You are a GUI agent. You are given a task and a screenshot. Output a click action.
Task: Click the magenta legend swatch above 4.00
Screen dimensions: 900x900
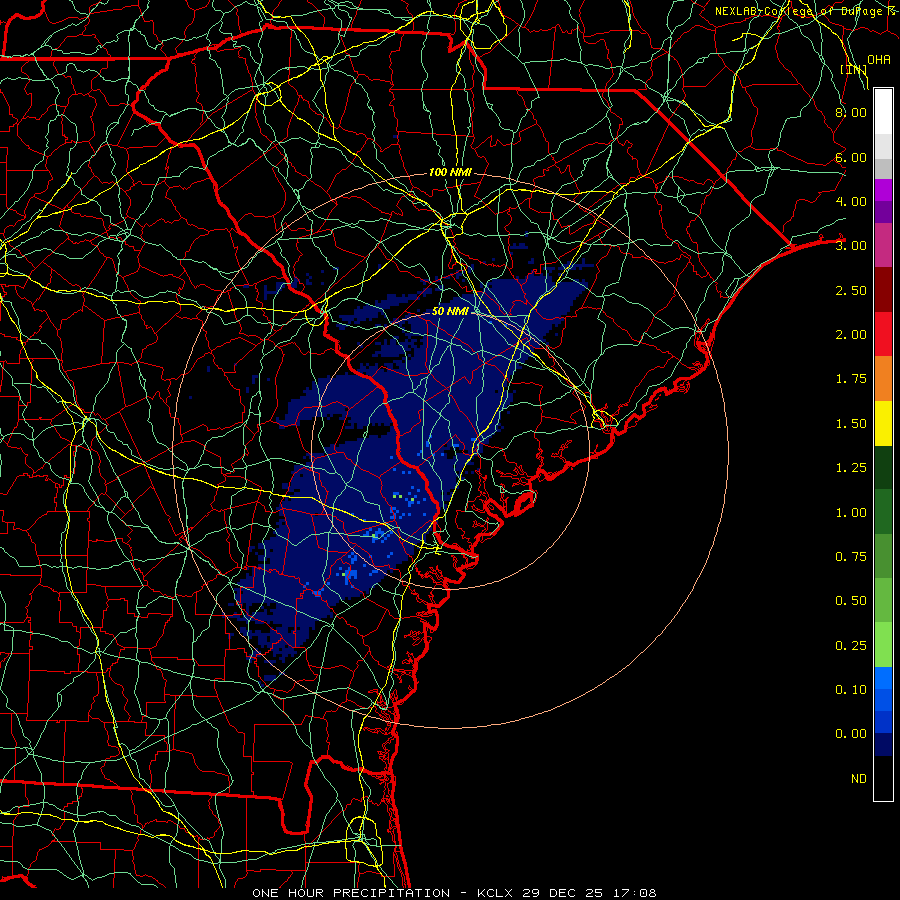(883, 190)
